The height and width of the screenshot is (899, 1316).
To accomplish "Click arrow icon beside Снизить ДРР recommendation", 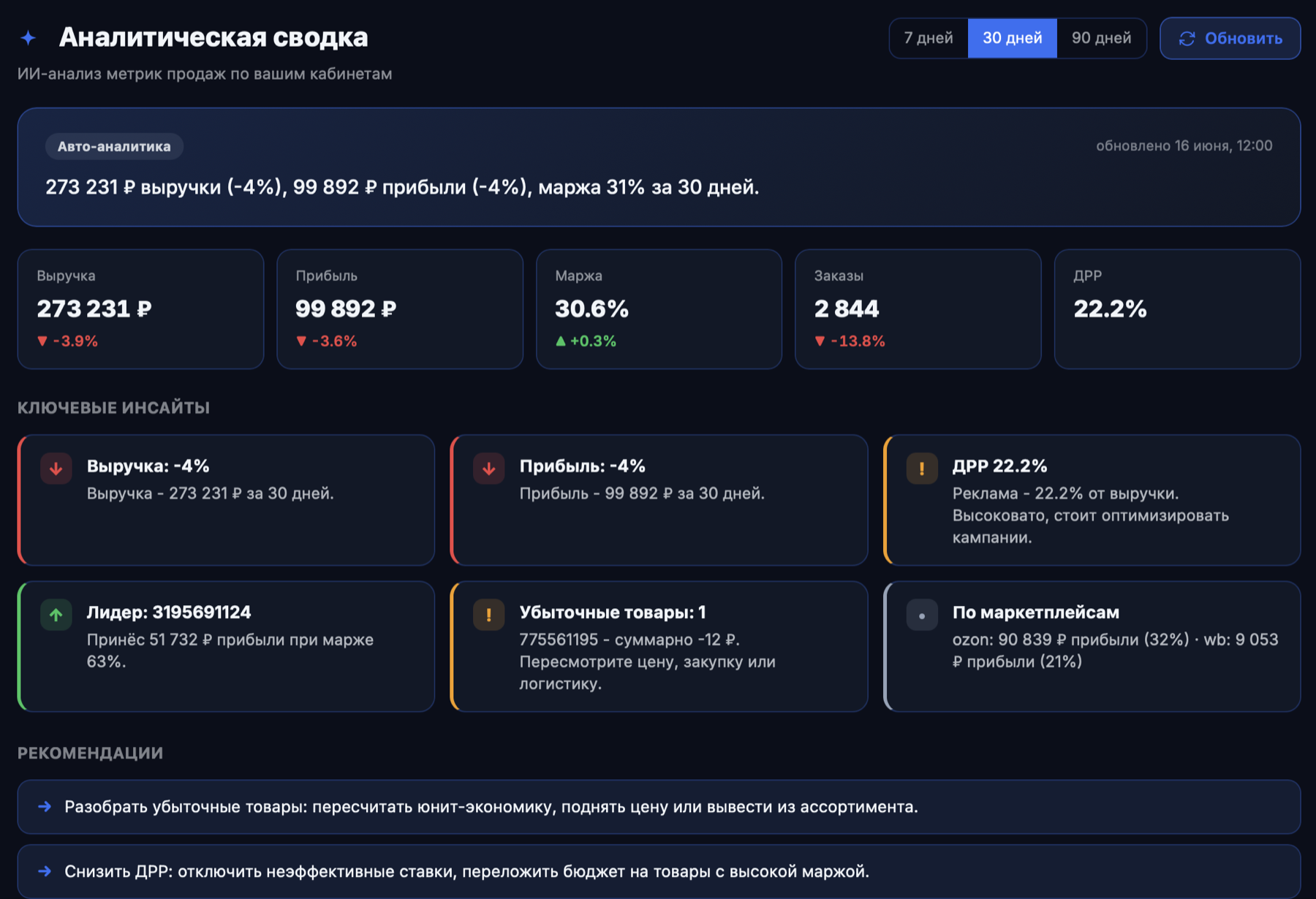I will 45,870.
